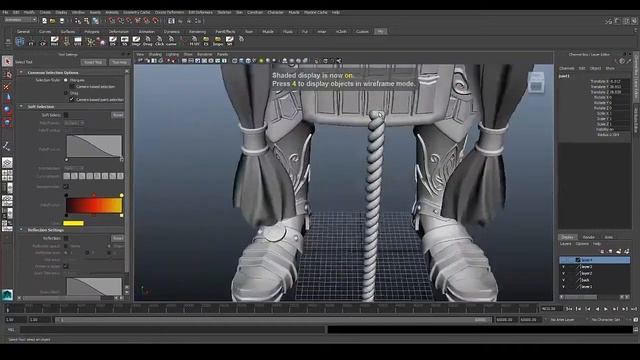This screenshot has height=360, width=640.
Task: Click Reset button beside Soft Select
Action: click(118, 115)
